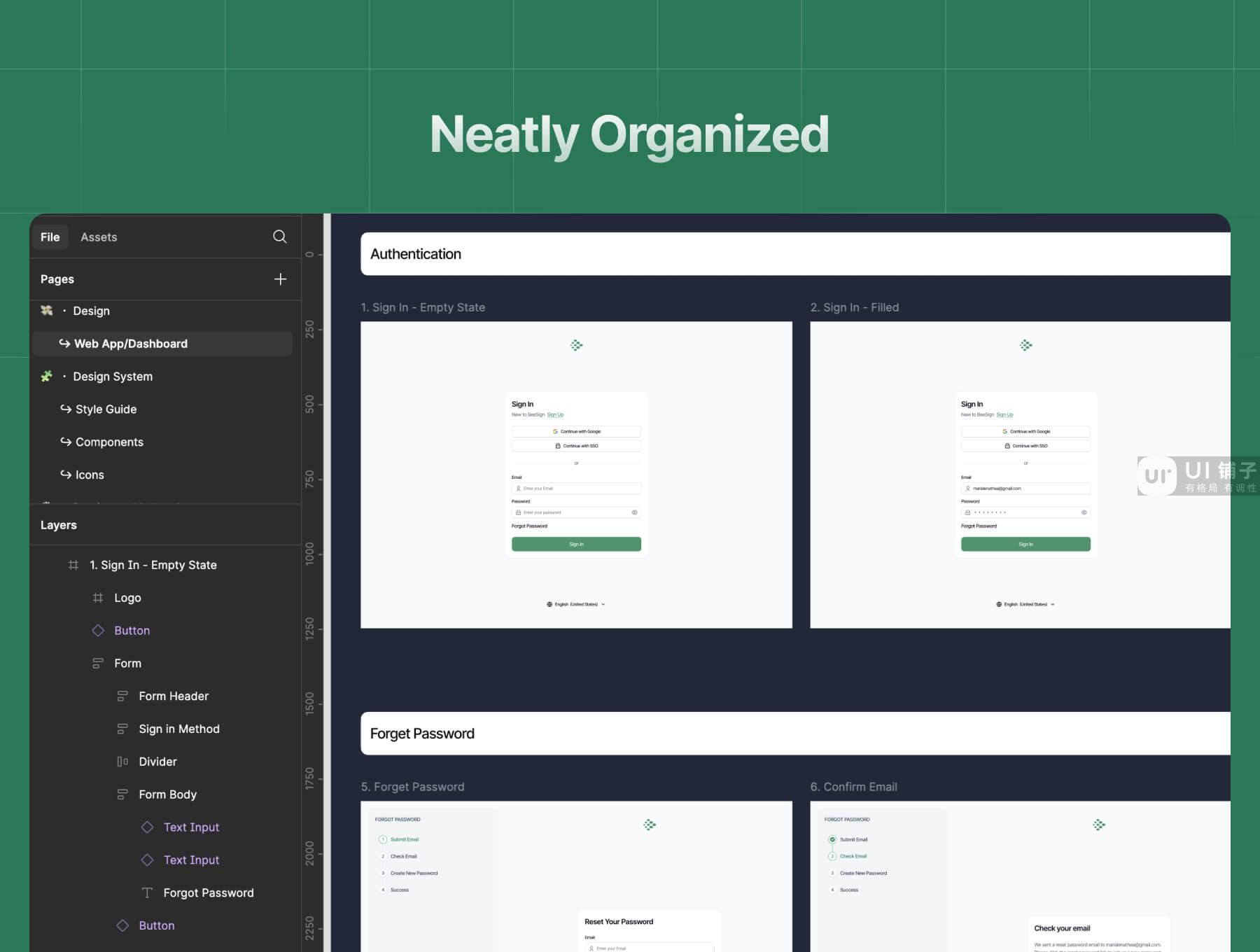1260x952 pixels.
Task: Select frame label 2. Sign In - Filled
Action: click(x=855, y=307)
